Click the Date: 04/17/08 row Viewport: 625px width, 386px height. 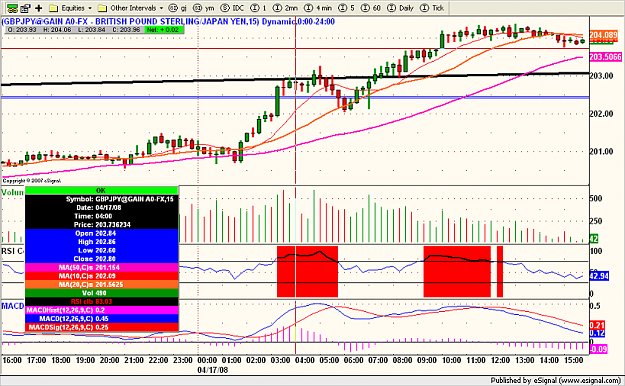click(x=102, y=207)
